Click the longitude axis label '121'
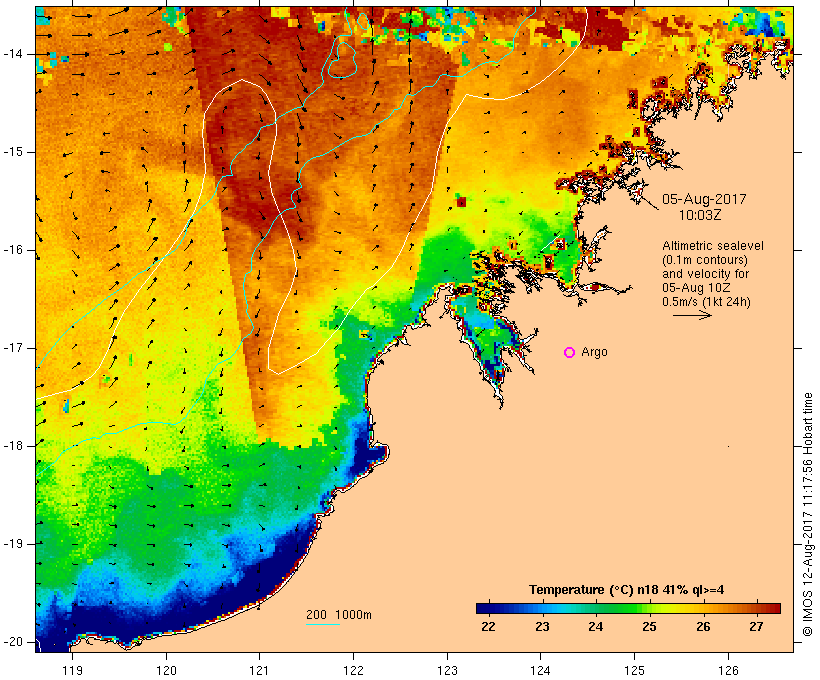820x680 pixels. click(x=260, y=670)
